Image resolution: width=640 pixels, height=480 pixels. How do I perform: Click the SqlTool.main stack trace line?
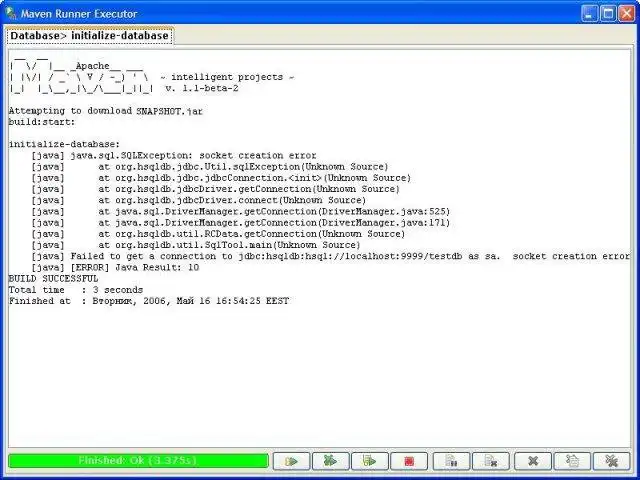196,245
